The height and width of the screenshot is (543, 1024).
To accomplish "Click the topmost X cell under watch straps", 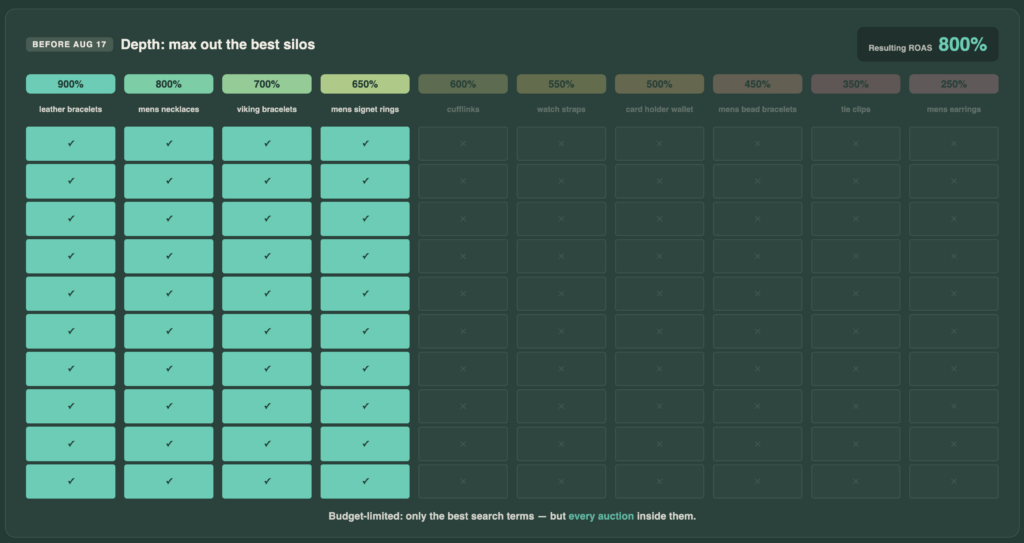I will [561, 144].
